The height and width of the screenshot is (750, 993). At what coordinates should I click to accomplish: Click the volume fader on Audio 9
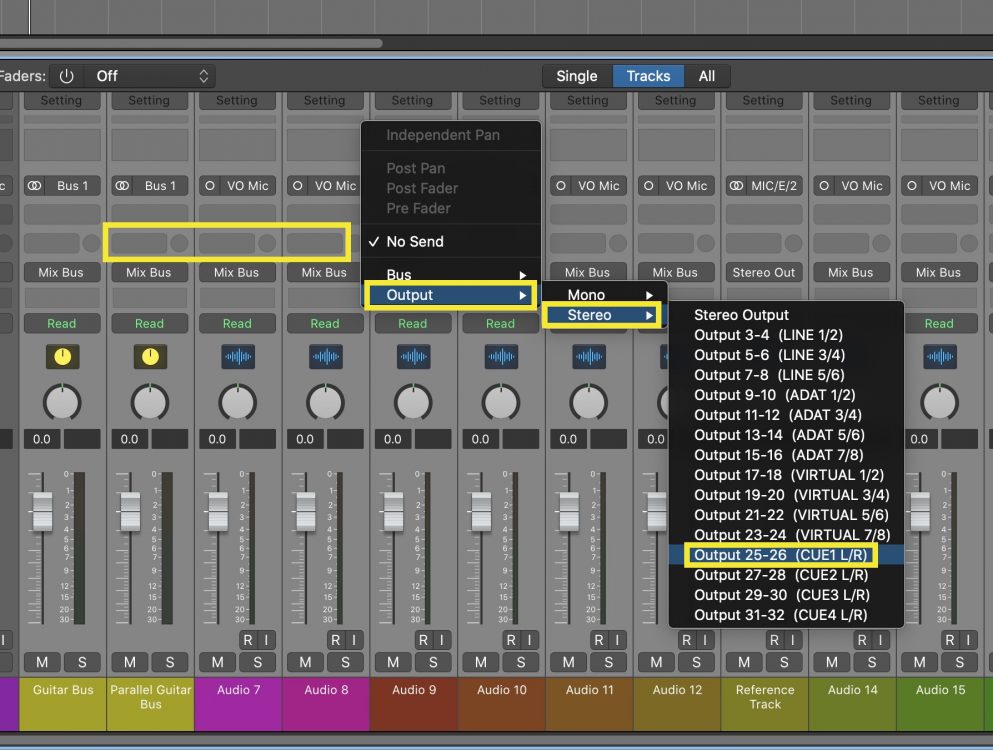click(394, 511)
